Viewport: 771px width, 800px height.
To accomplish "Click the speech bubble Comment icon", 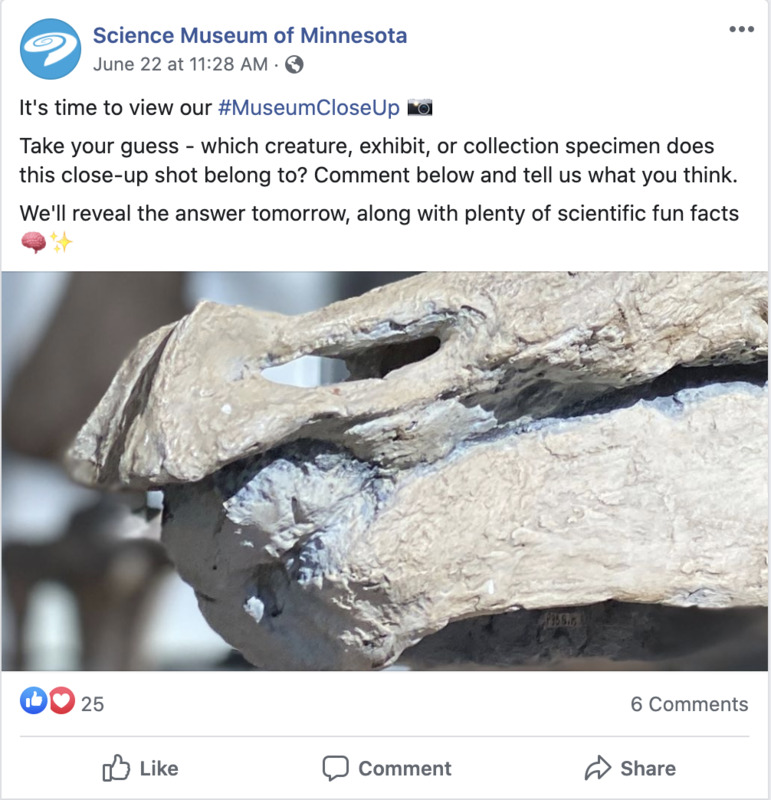I will point(335,768).
